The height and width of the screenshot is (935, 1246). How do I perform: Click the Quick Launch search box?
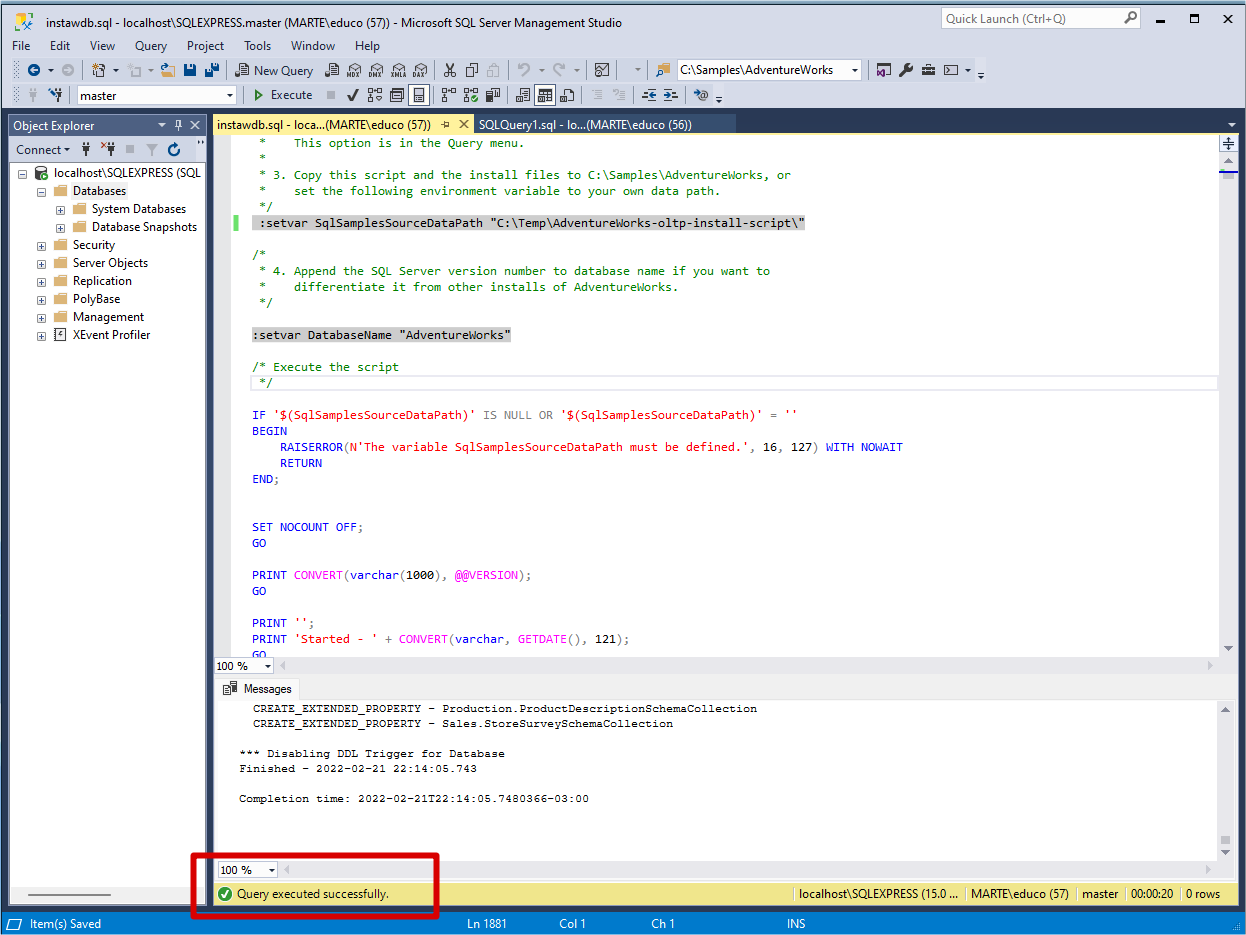click(1041, 18)
